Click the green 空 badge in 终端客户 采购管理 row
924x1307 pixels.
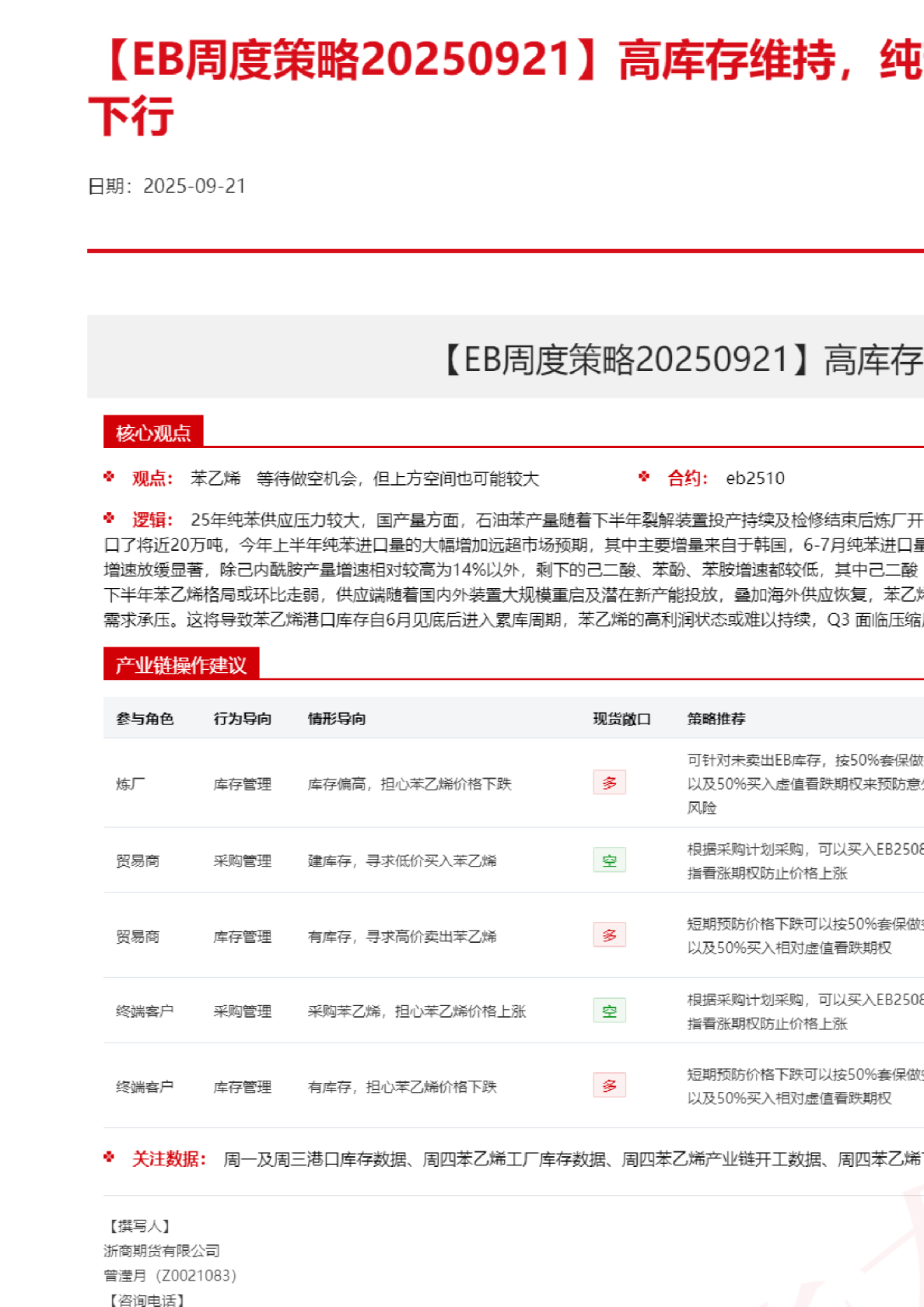(609, 1011)
